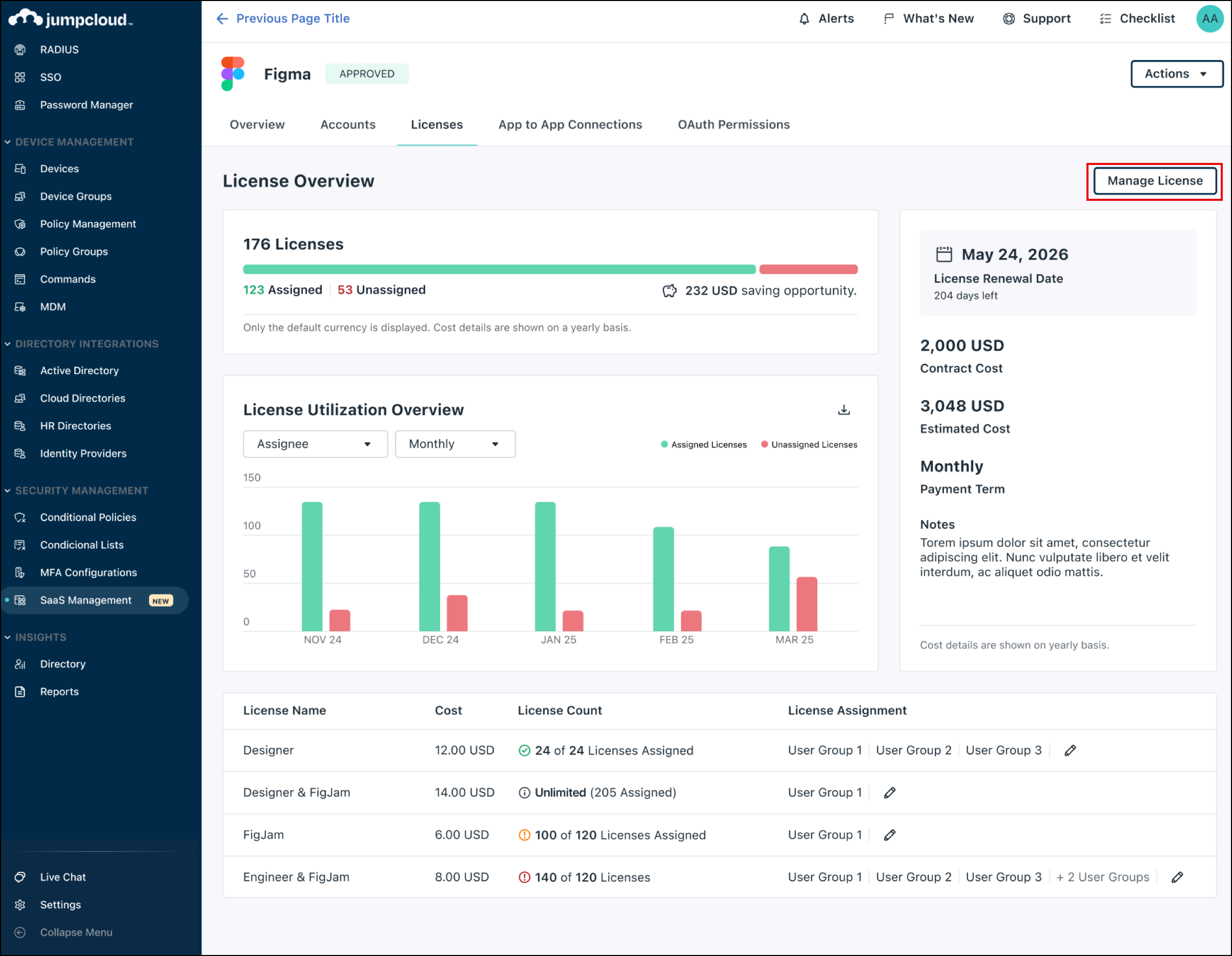1232x956 pixels.
Task: Click the Figma app logo
Action: coord(233,74)
